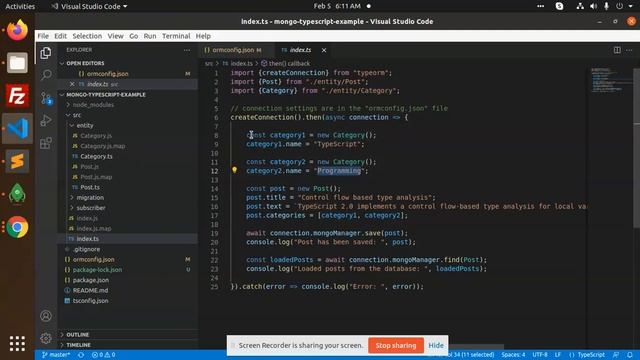Open tsconfig.json in the file tree
Image resolution: width=640 pixels, height=360 pixels.
(x=91, y=301)
